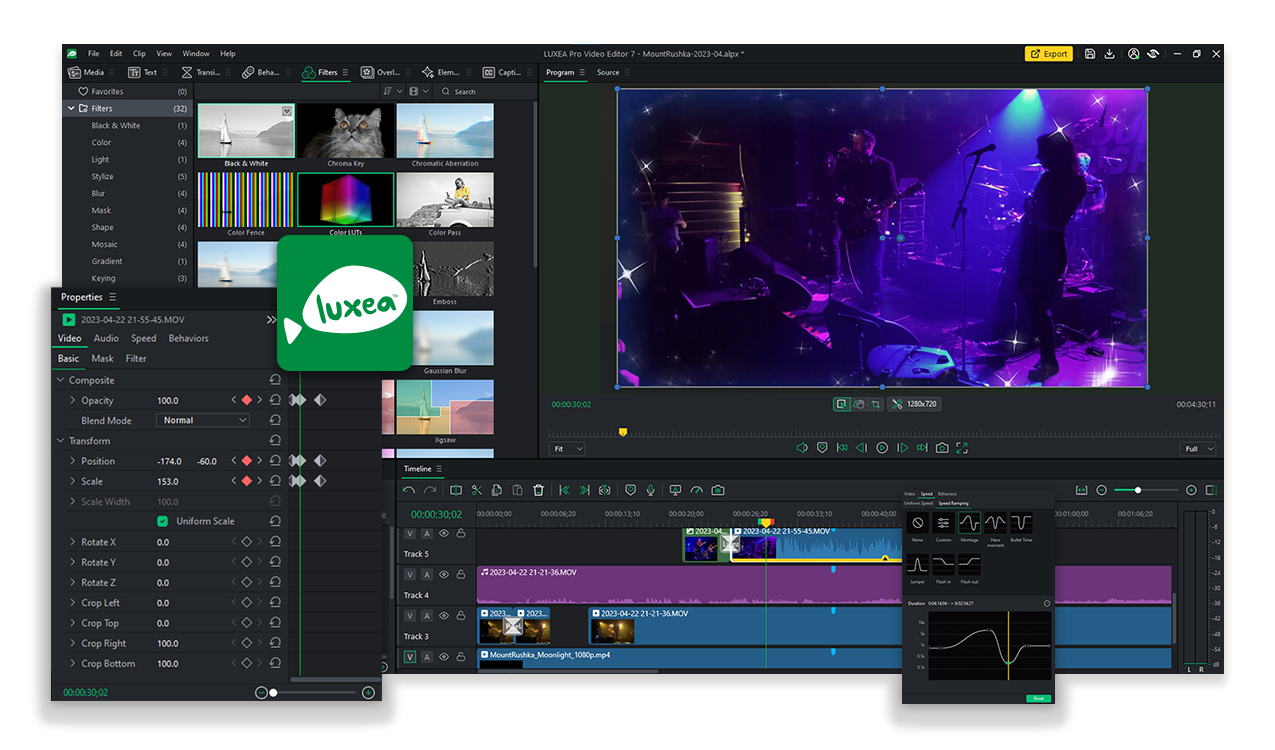Image resolution: width=1275 pixels, height=750 pixels.
Task: Uncheck the Uniform Scale checkbox
Action: pos(162,521)
